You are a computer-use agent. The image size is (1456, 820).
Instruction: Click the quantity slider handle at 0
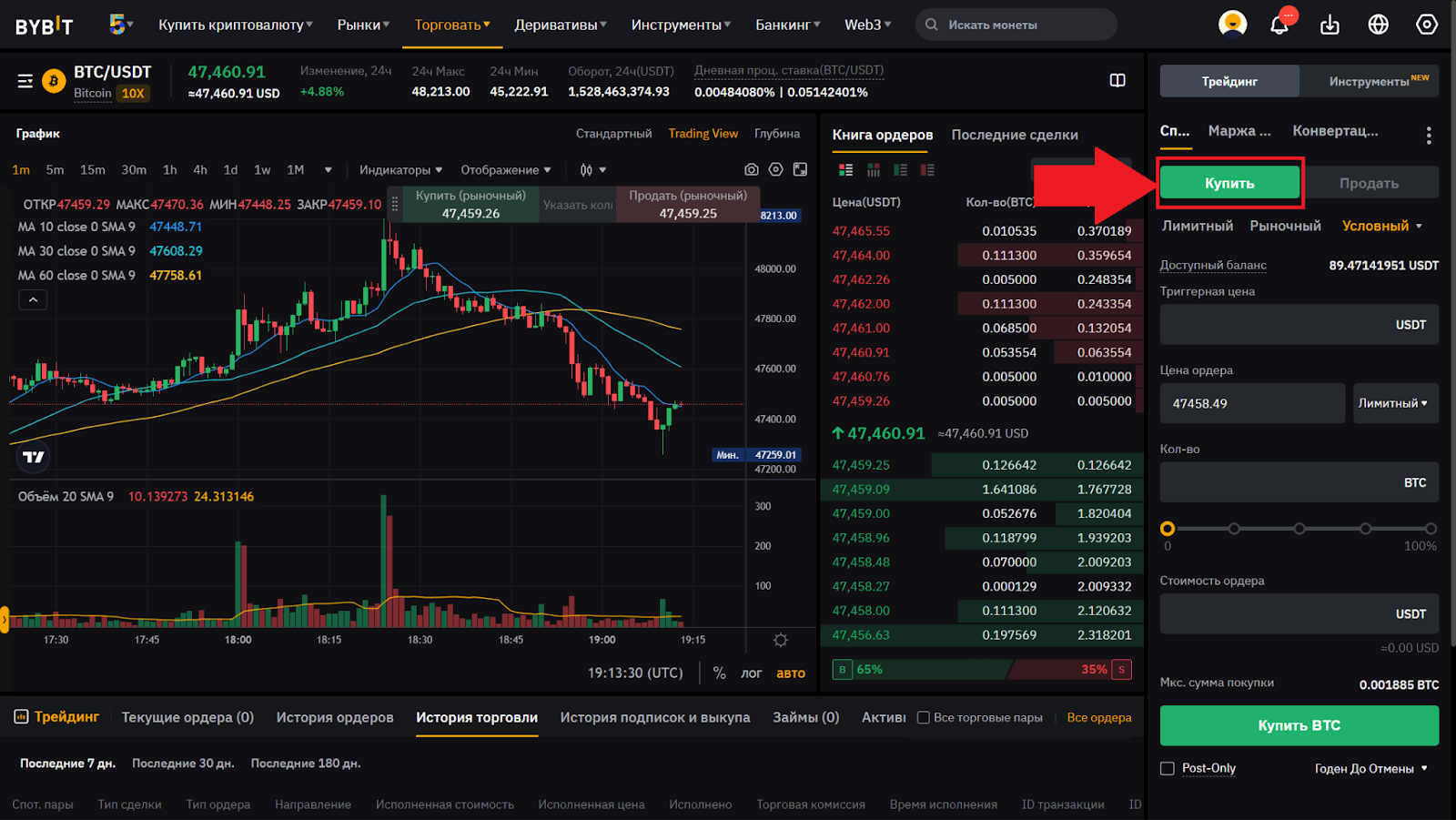pyautogui.click(x=1168, y=529)
